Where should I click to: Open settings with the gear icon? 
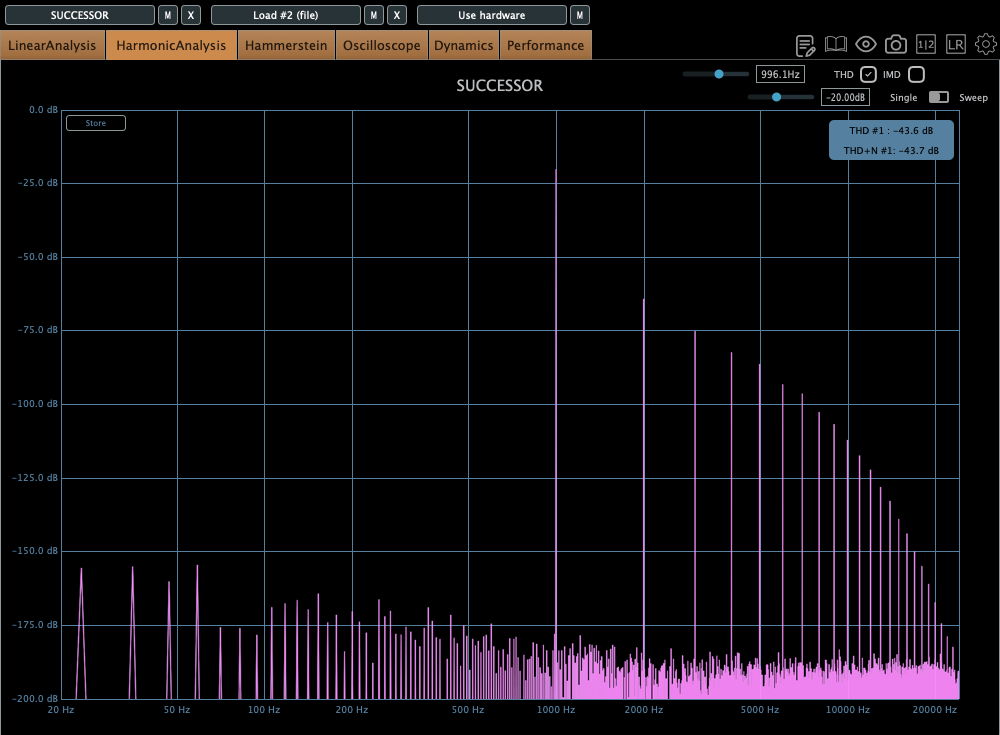coord(986,45)
